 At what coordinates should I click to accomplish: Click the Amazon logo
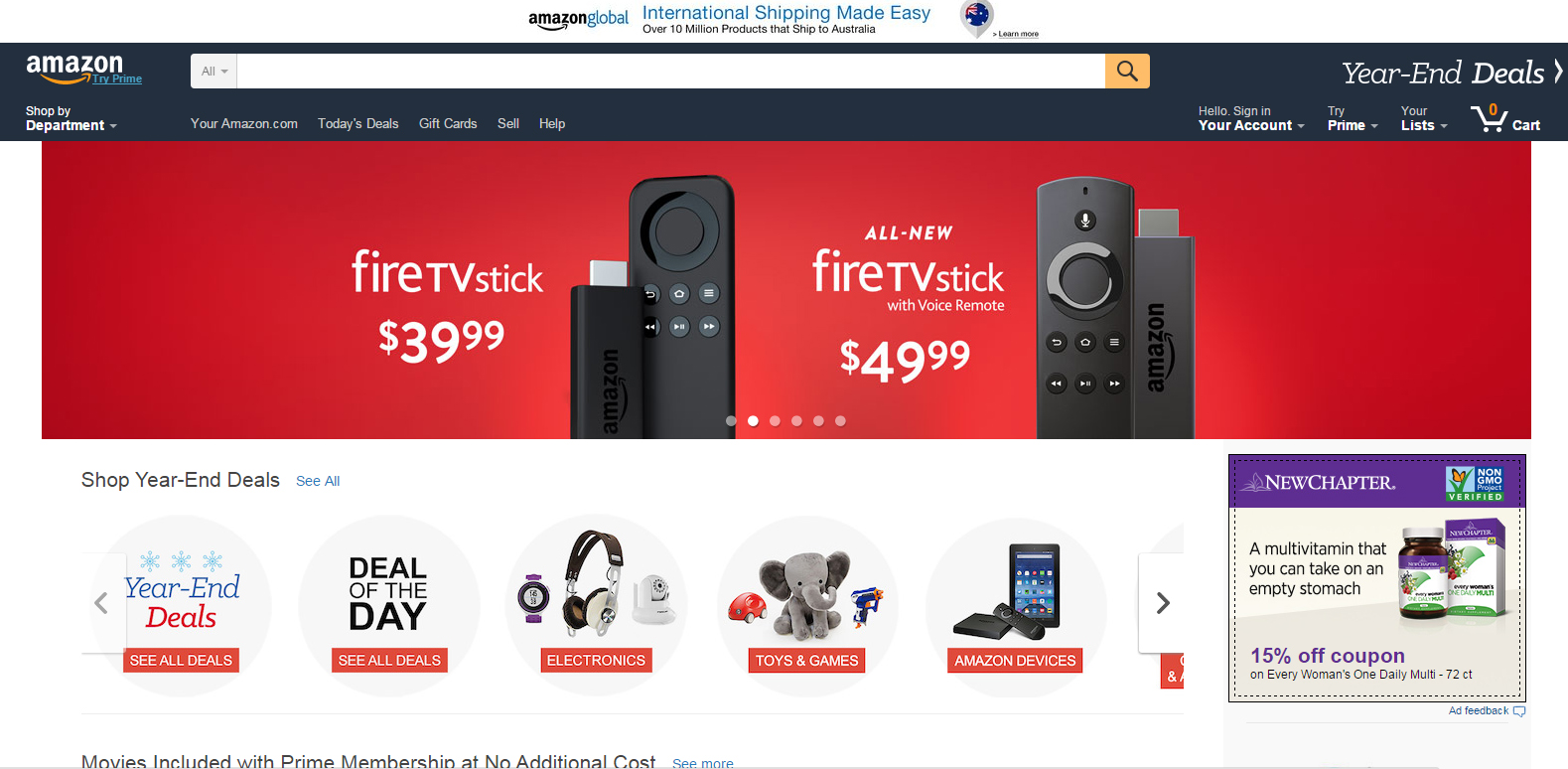coord(74,68)
